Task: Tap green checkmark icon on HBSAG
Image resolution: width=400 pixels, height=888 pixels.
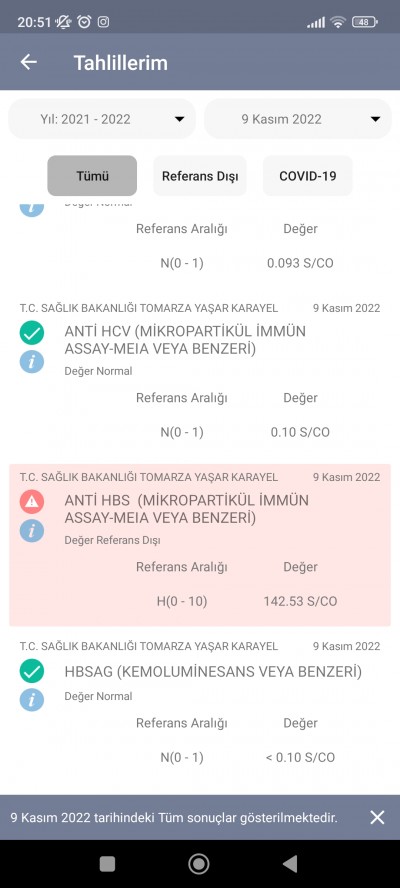Action: click(x=32, y=671)
